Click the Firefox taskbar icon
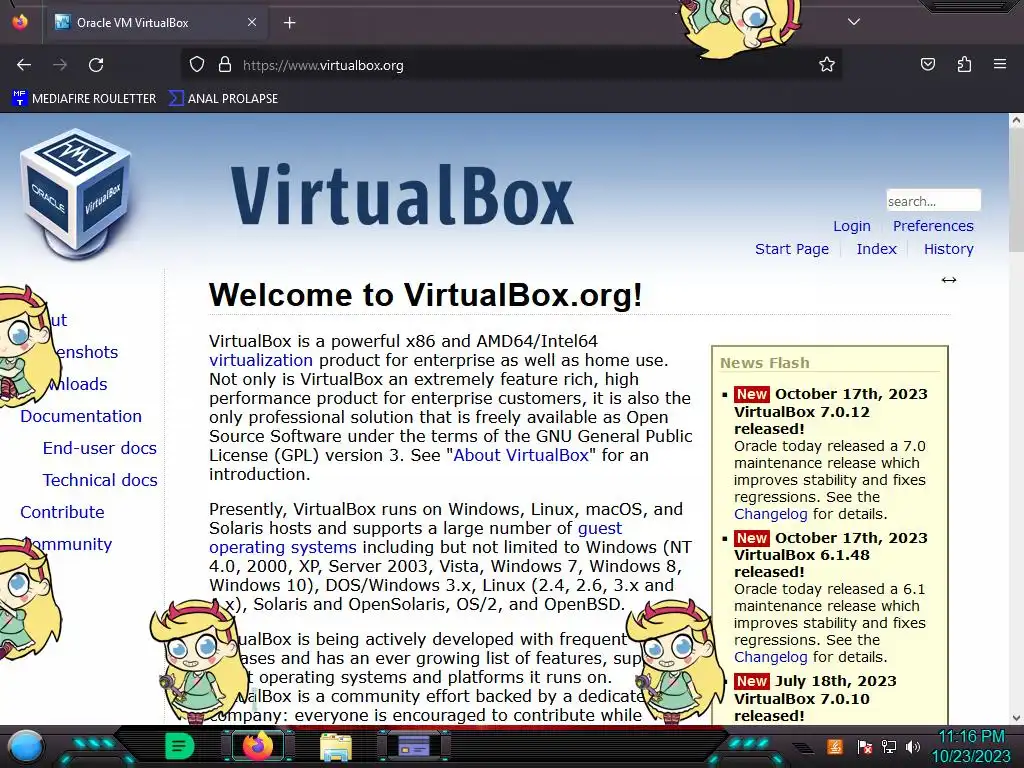 pos(257,746)
